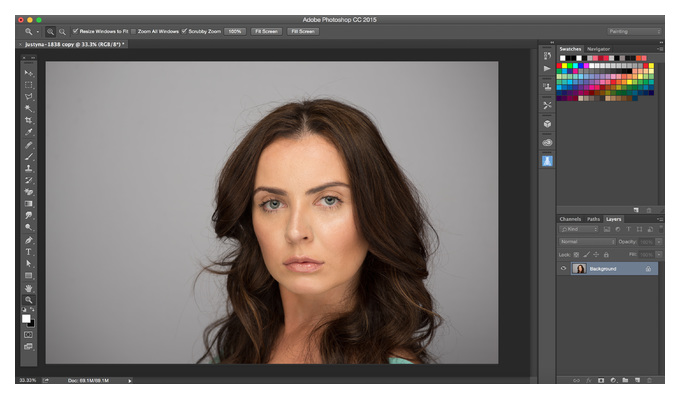680x399 pixels.
Task: Select the Type tool
Action: [29, 252]
